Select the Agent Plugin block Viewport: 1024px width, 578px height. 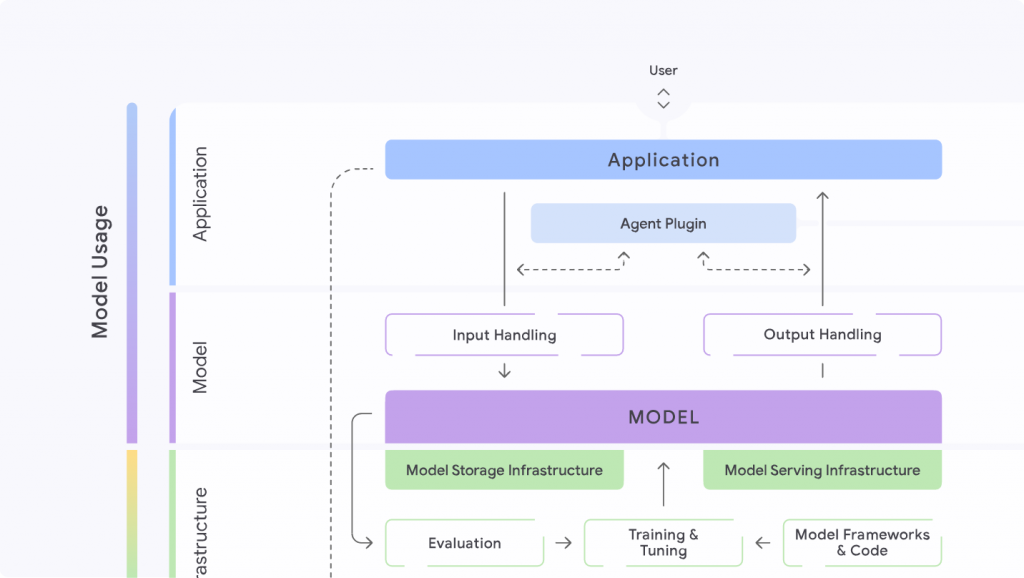(x=662, y=223)
